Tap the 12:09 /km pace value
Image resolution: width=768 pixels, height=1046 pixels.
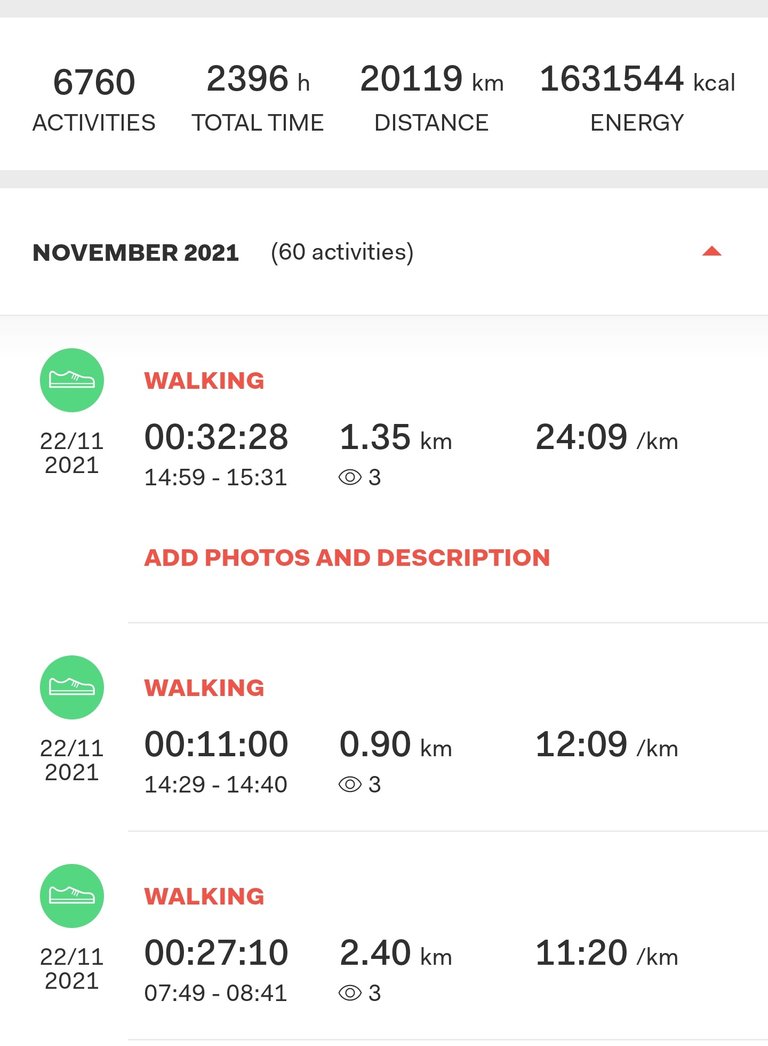(x=607, y=745)
